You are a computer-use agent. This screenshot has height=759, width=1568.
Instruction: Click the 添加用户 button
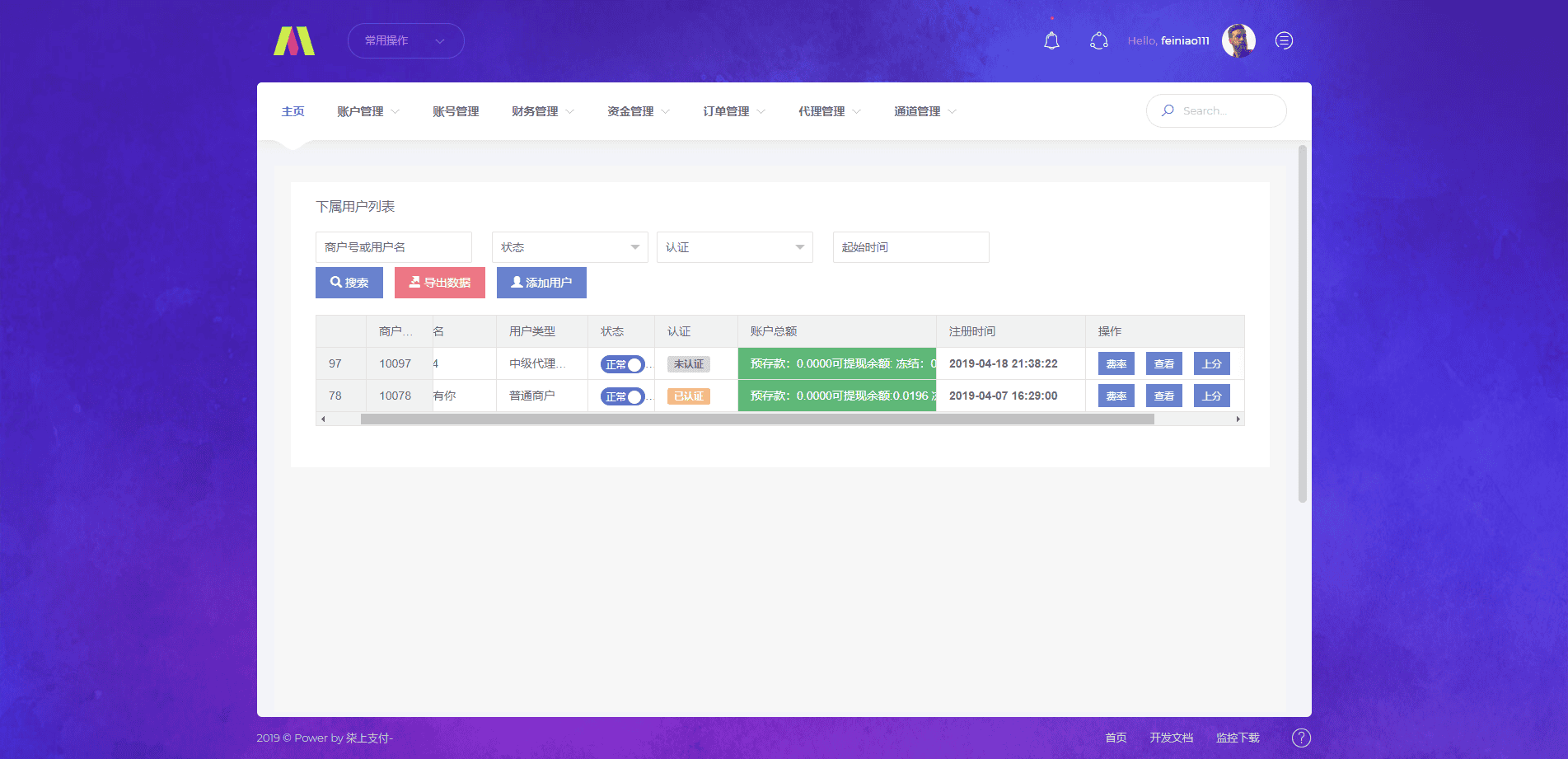coord(541,283)
